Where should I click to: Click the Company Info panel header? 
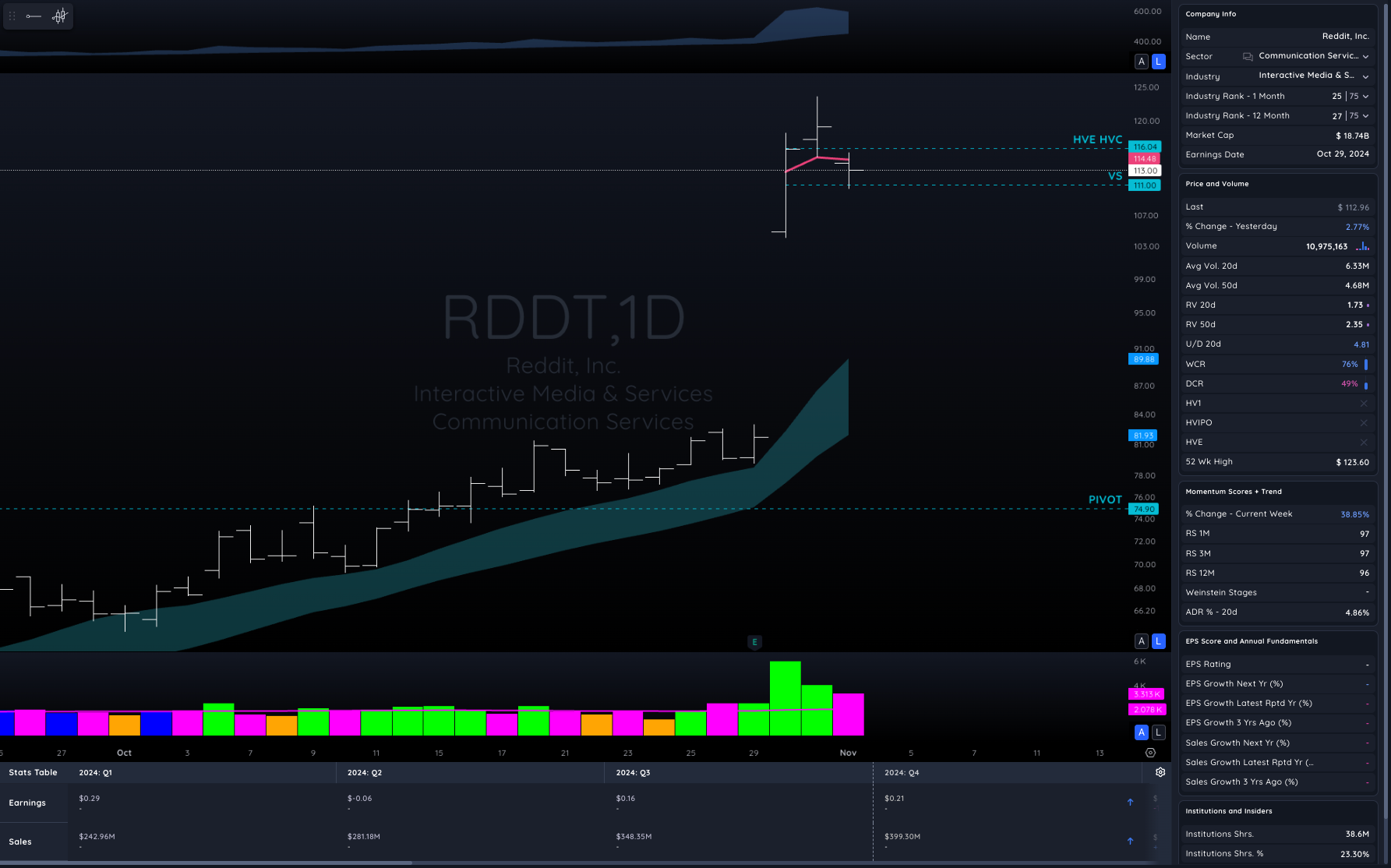tap(1210, 14)
